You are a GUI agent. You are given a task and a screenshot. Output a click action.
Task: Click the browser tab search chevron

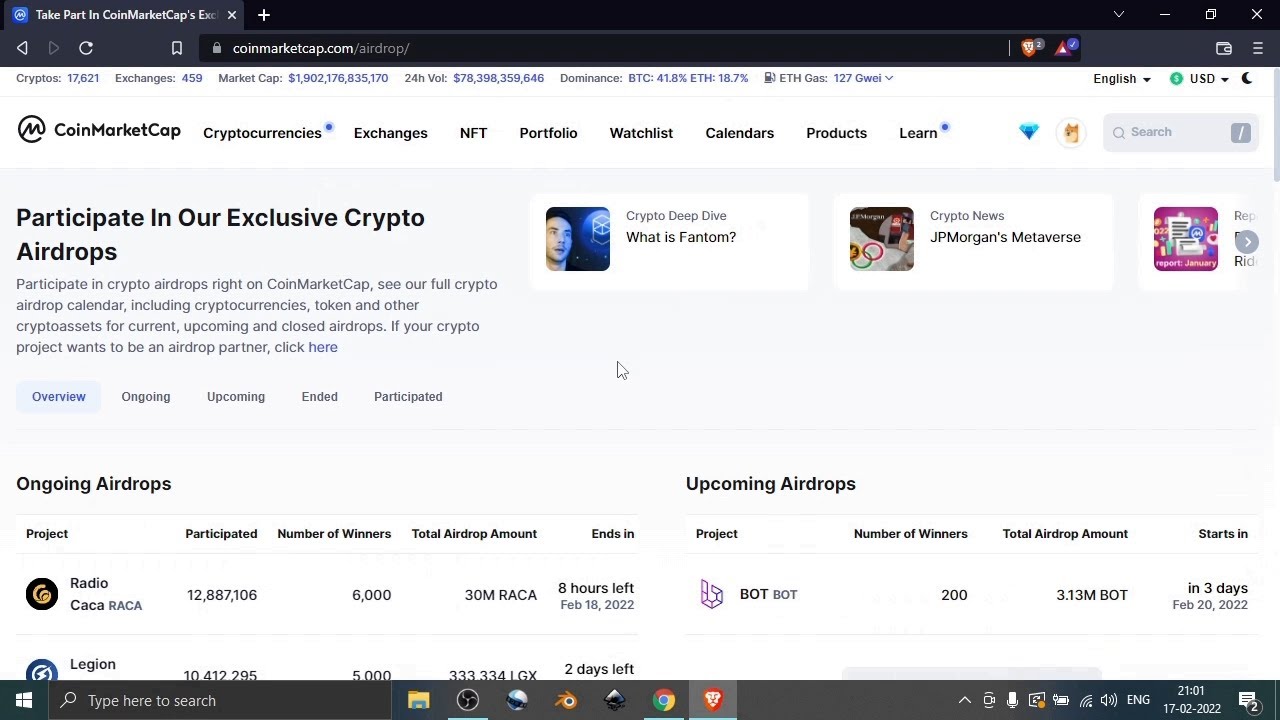(x=1119, y=15)
